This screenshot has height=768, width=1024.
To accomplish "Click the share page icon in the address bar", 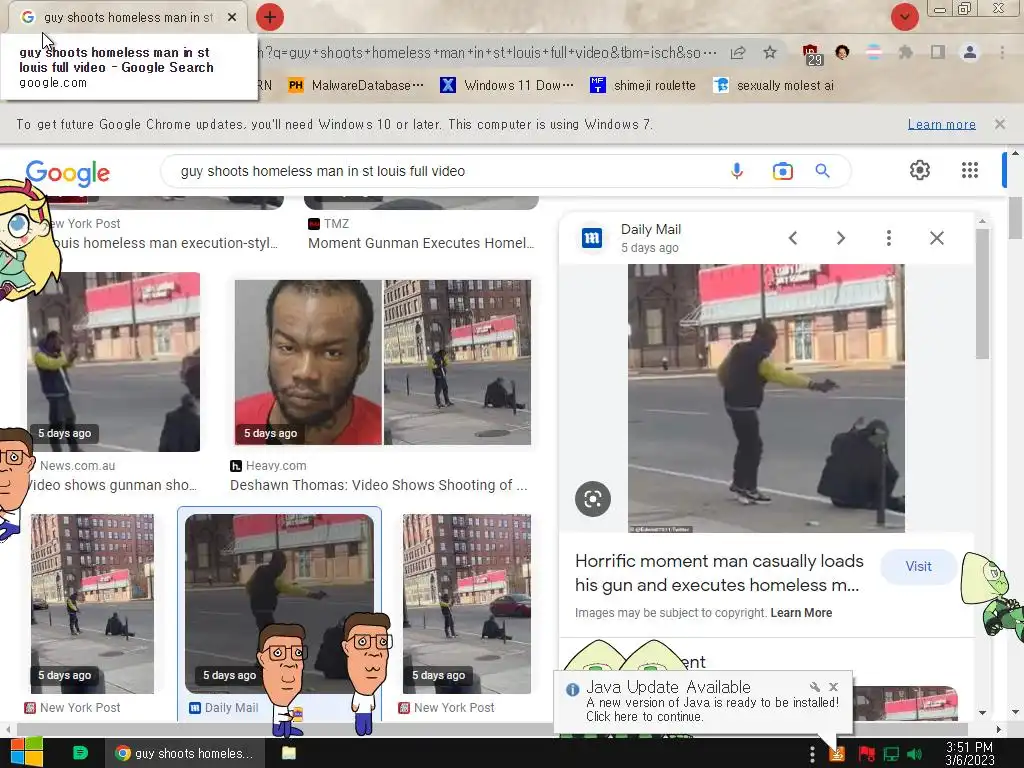I will pos(738,53).
